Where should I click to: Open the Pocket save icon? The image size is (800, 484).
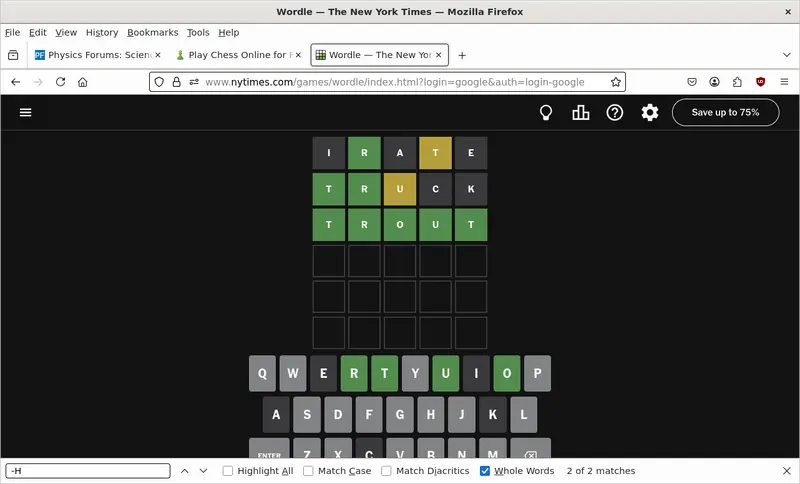(692, 82)
